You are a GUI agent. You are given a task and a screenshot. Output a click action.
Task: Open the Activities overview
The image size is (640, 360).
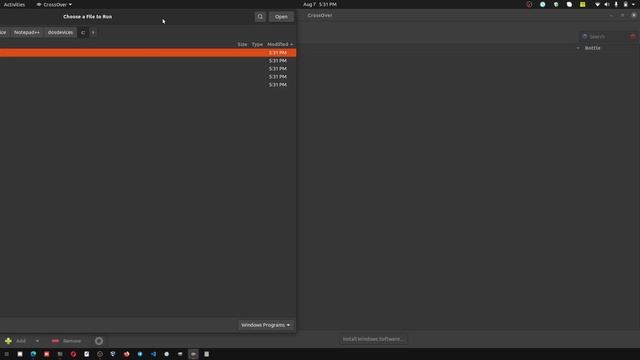coord(14,4)
